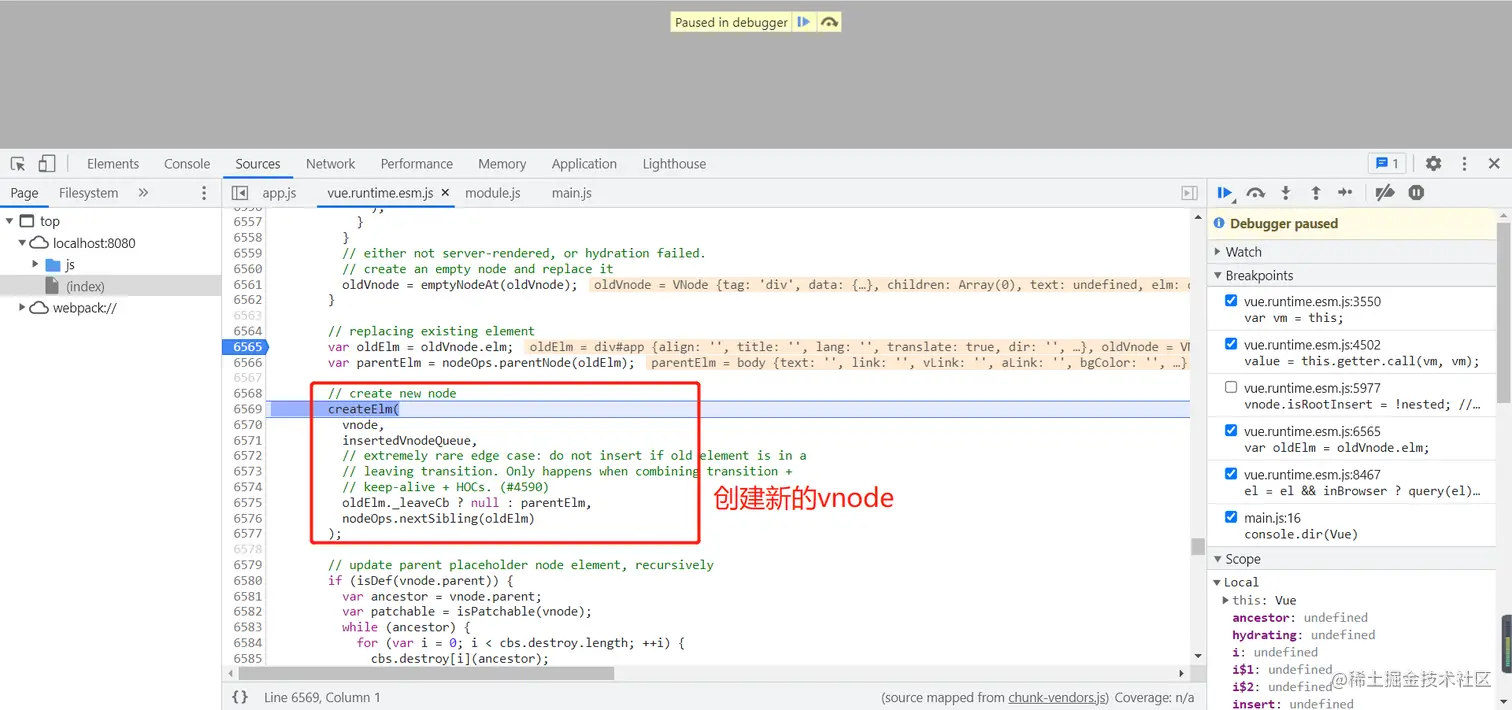The height and width of the screenshot is (710, 1512).
Task: Switch to the Network panel
Action: (x=331, y=164)
